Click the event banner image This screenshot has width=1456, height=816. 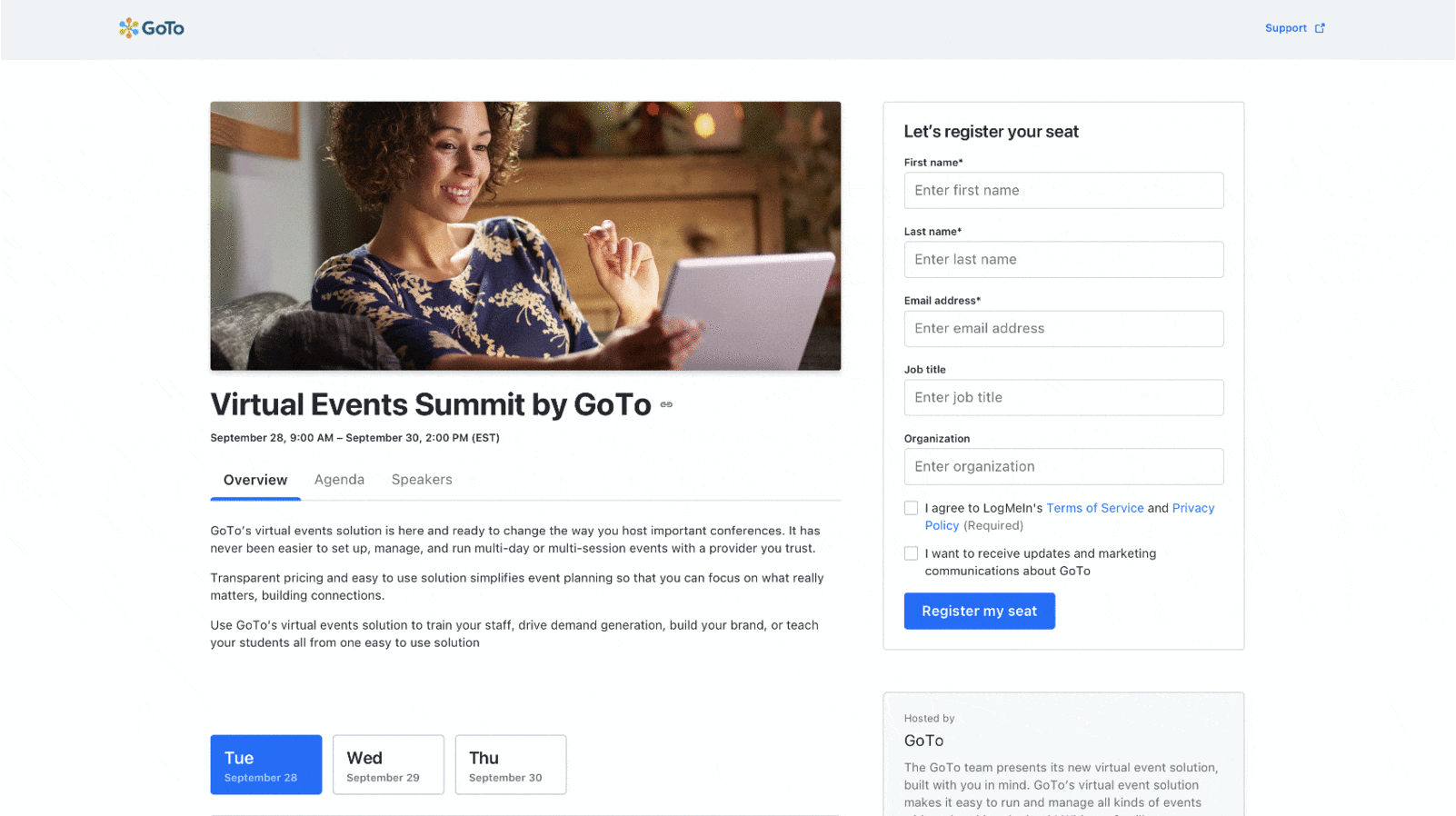click(x=525, y=235)
